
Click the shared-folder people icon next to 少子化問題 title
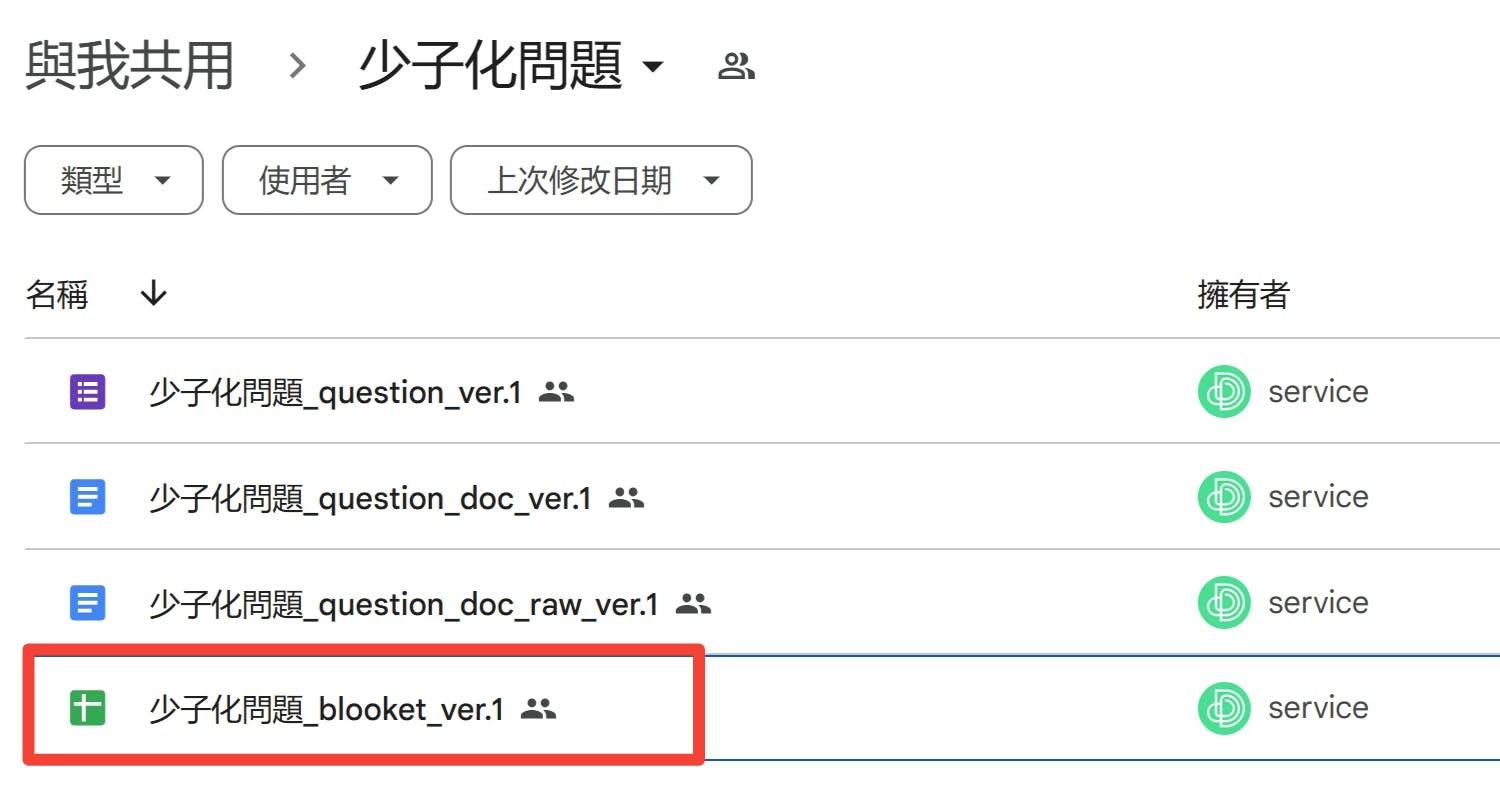[x=737, y=67]
